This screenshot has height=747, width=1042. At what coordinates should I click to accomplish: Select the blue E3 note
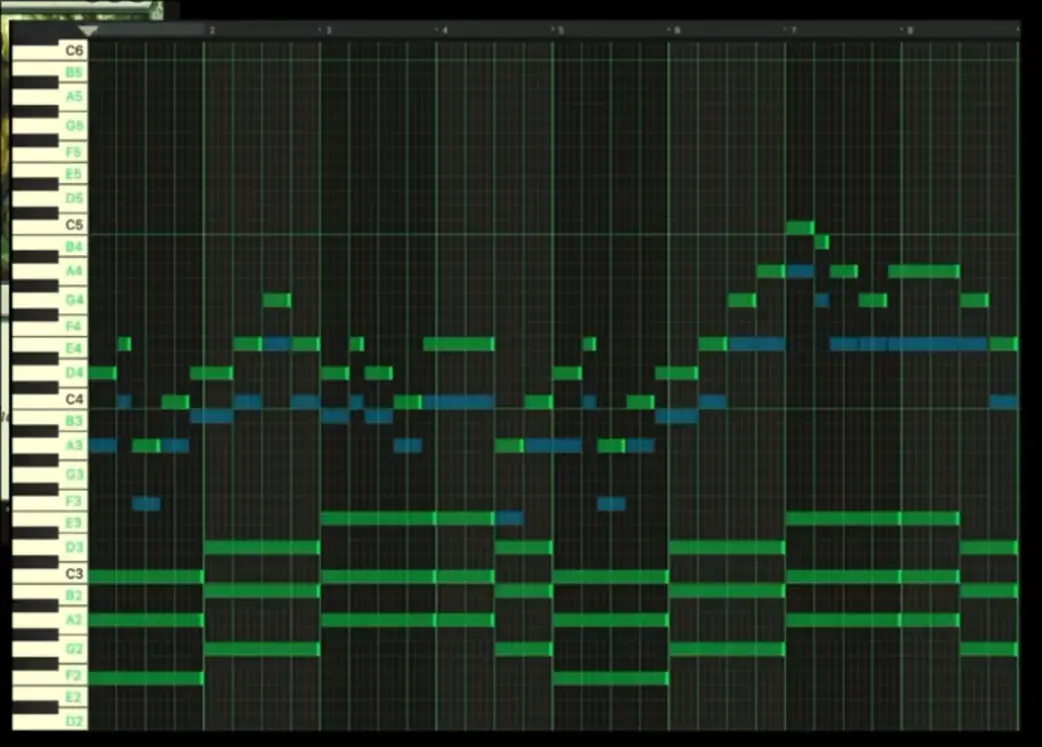click(508, 518)
